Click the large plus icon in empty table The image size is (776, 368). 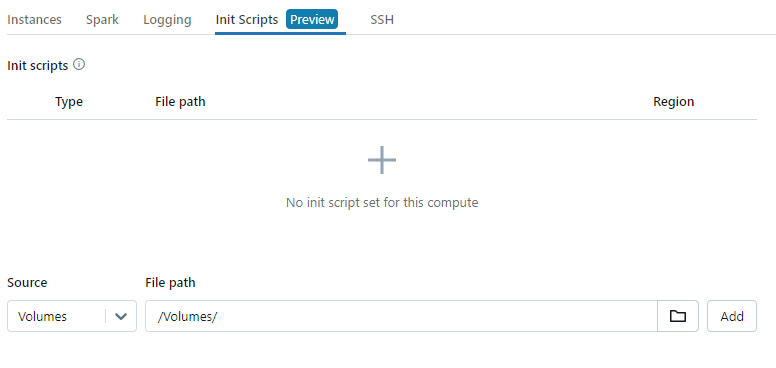382,160
